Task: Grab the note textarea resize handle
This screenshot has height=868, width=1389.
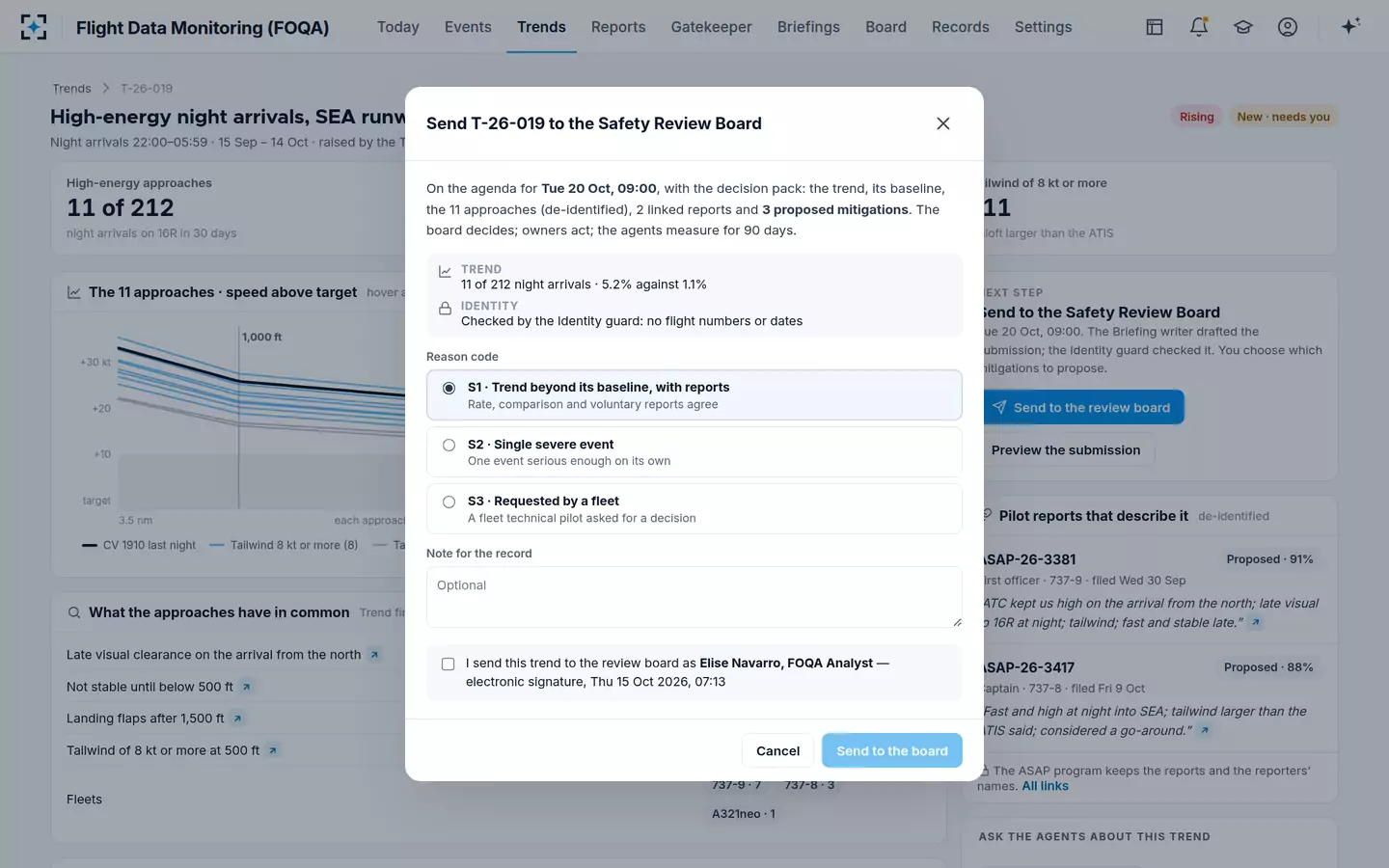Action: 957,622
